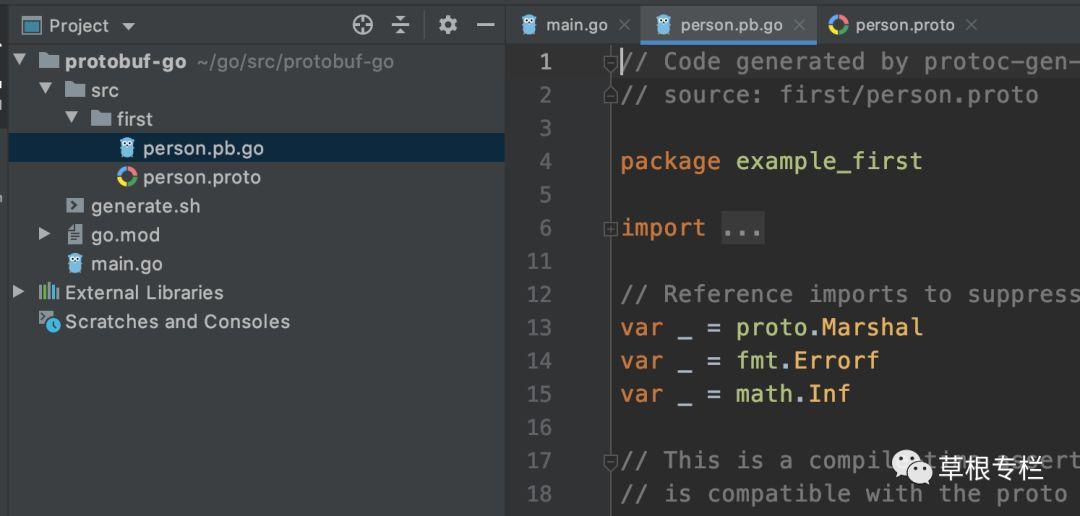Click the proto file icon beside tree person.proto
This screenshot has width=1080, height=516.
click(127, 177)
